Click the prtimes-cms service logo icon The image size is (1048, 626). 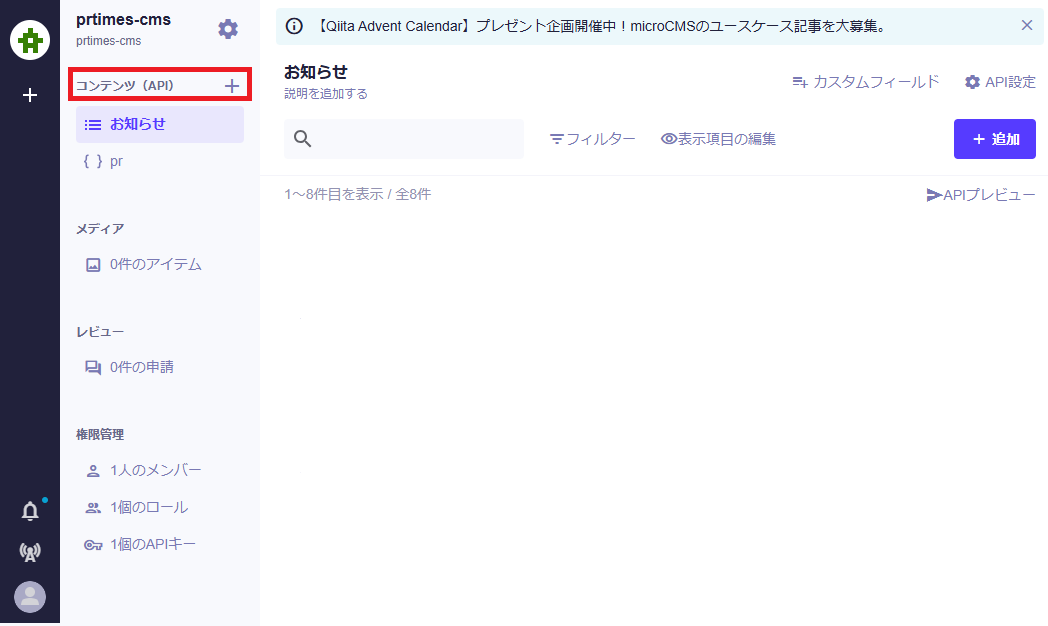point(30,40)
